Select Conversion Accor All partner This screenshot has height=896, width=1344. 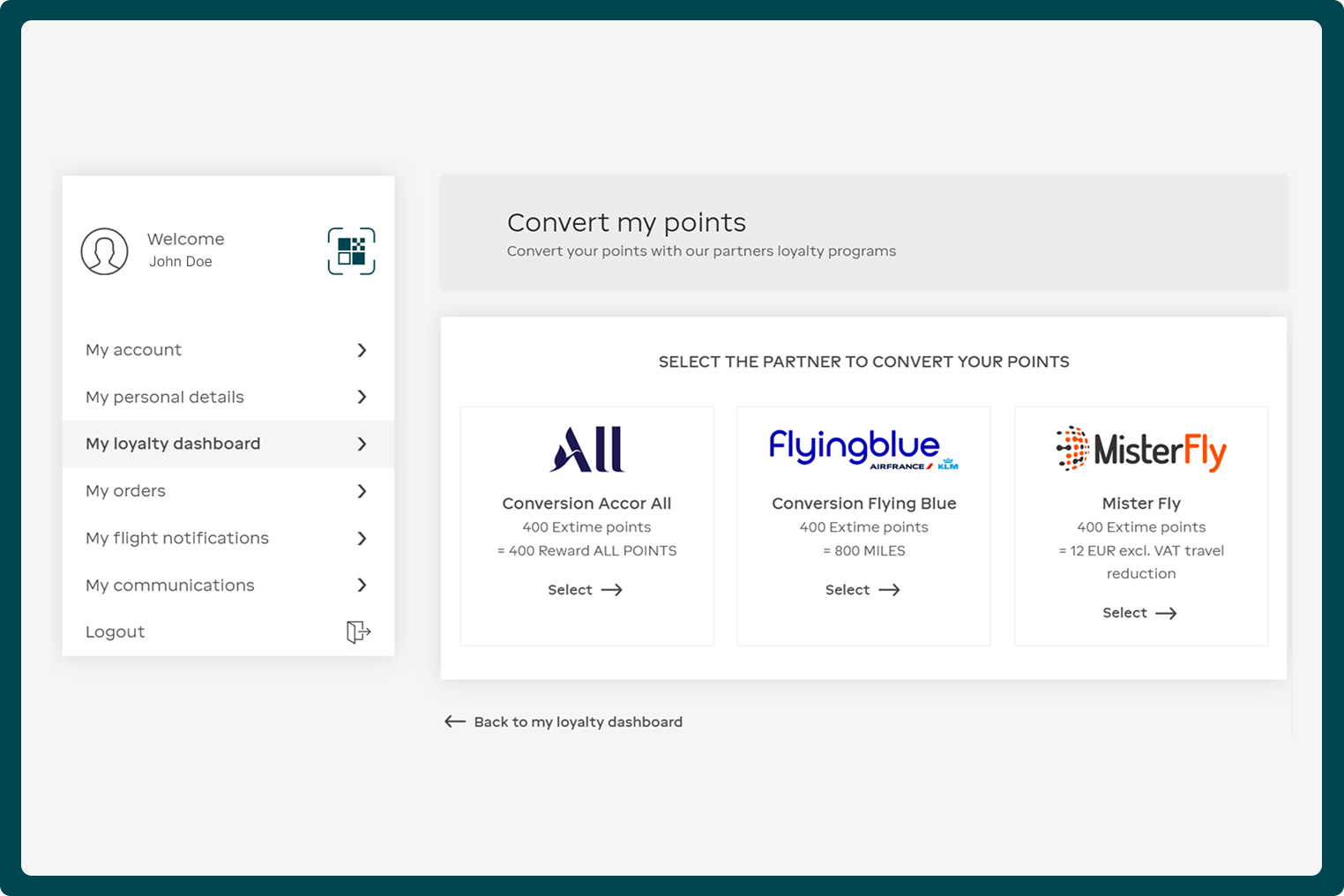click(x=585, y=590)
